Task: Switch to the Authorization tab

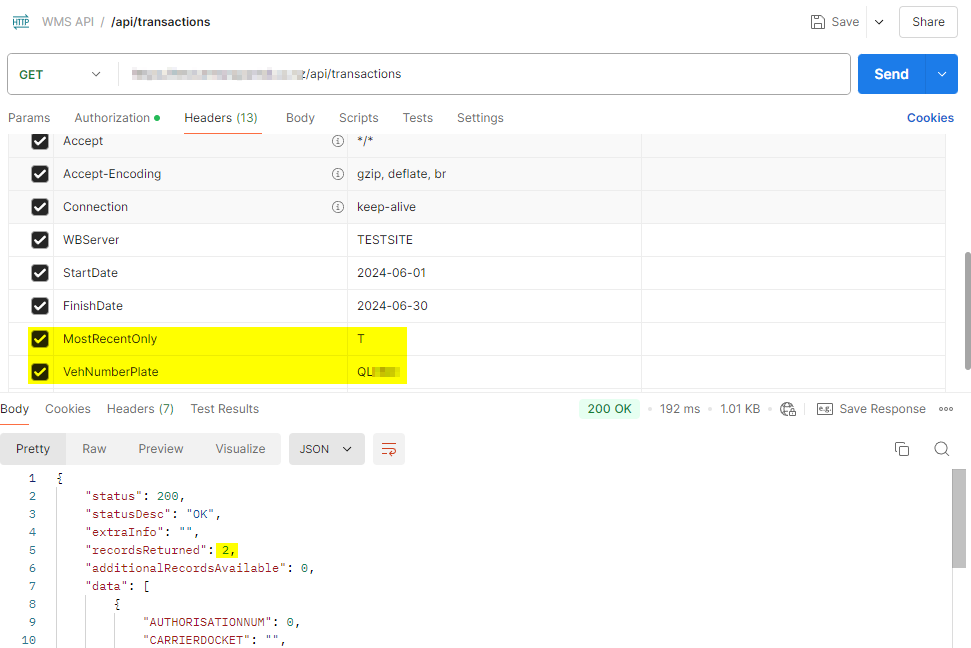Action: tap(117, 118)
